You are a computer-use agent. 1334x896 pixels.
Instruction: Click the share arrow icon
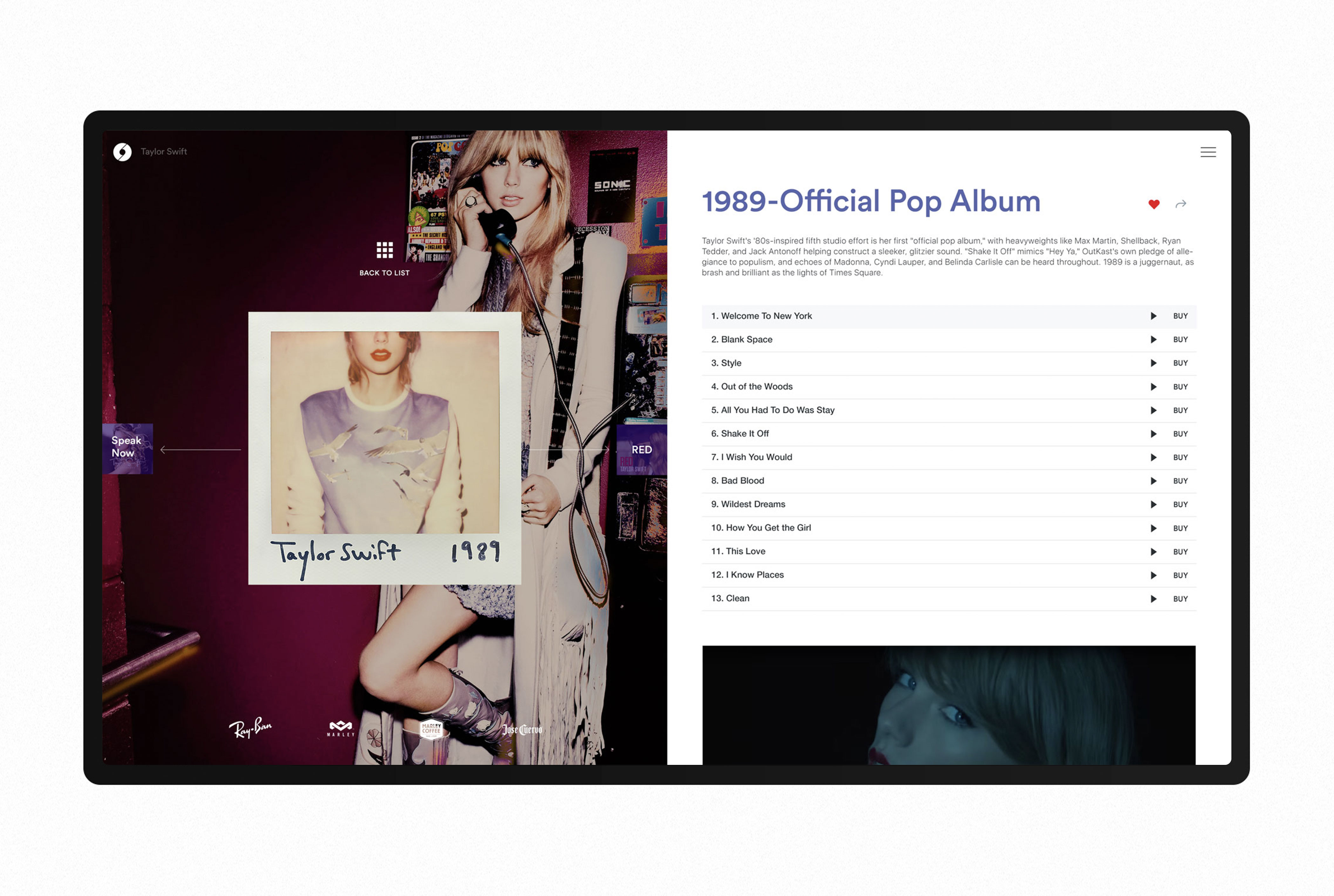[1181, 204]
